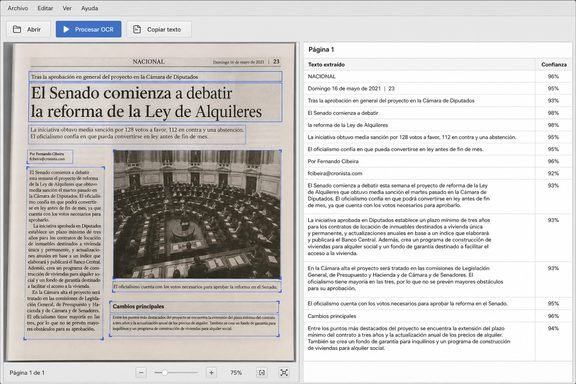Image resolution: width=576 pixels, height=384 pixels.
Task: Click the headline text box in the scan
Action: 155,102
